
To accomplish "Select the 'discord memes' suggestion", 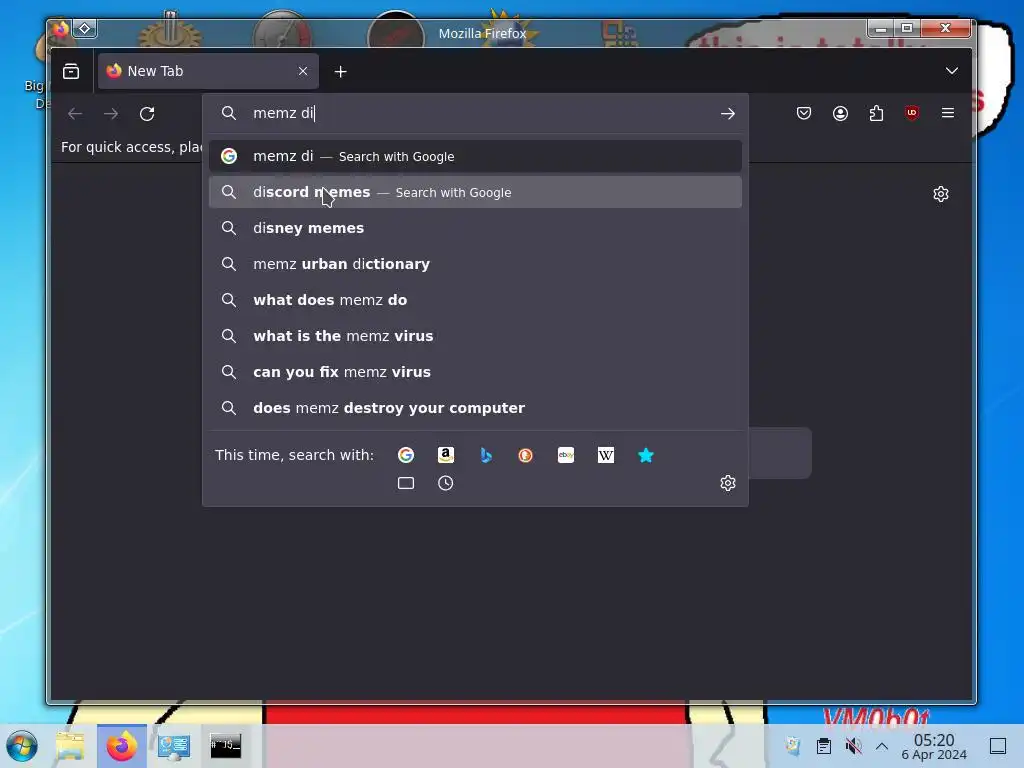I will (x=475, y=192).
